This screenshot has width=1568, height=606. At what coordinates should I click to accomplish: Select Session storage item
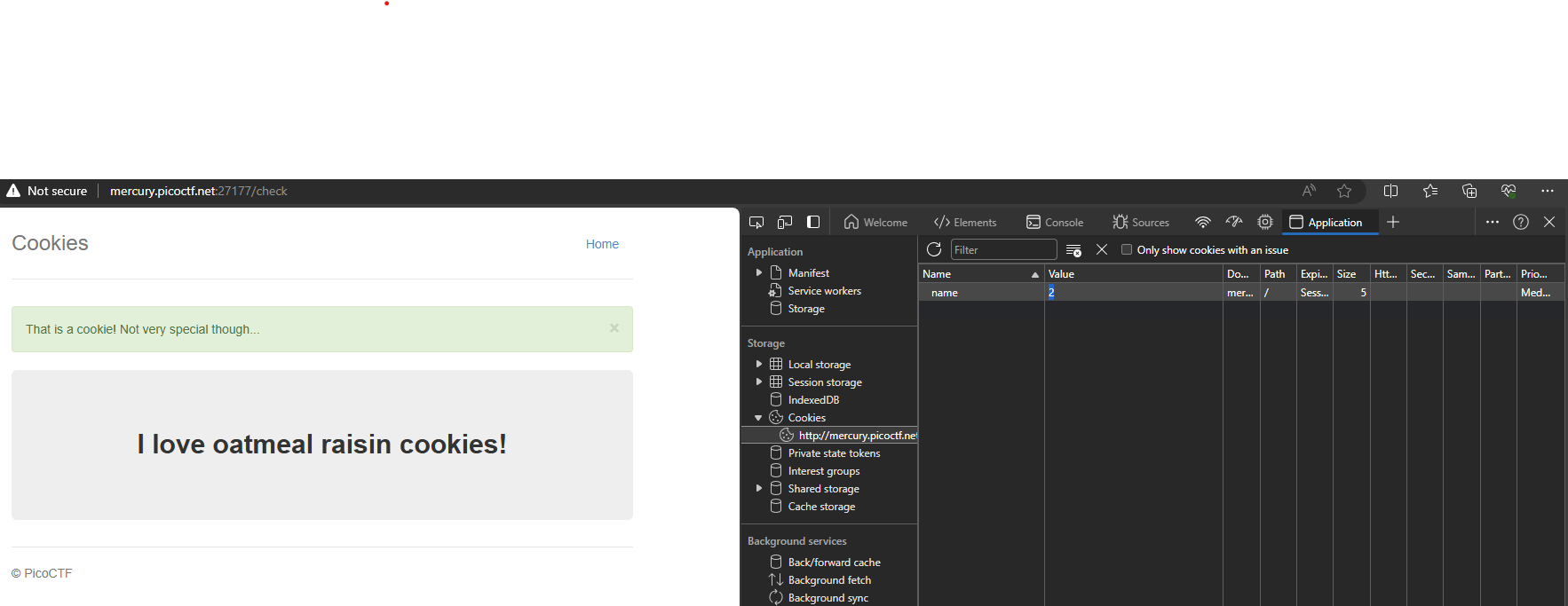click(x=825, y=382)
